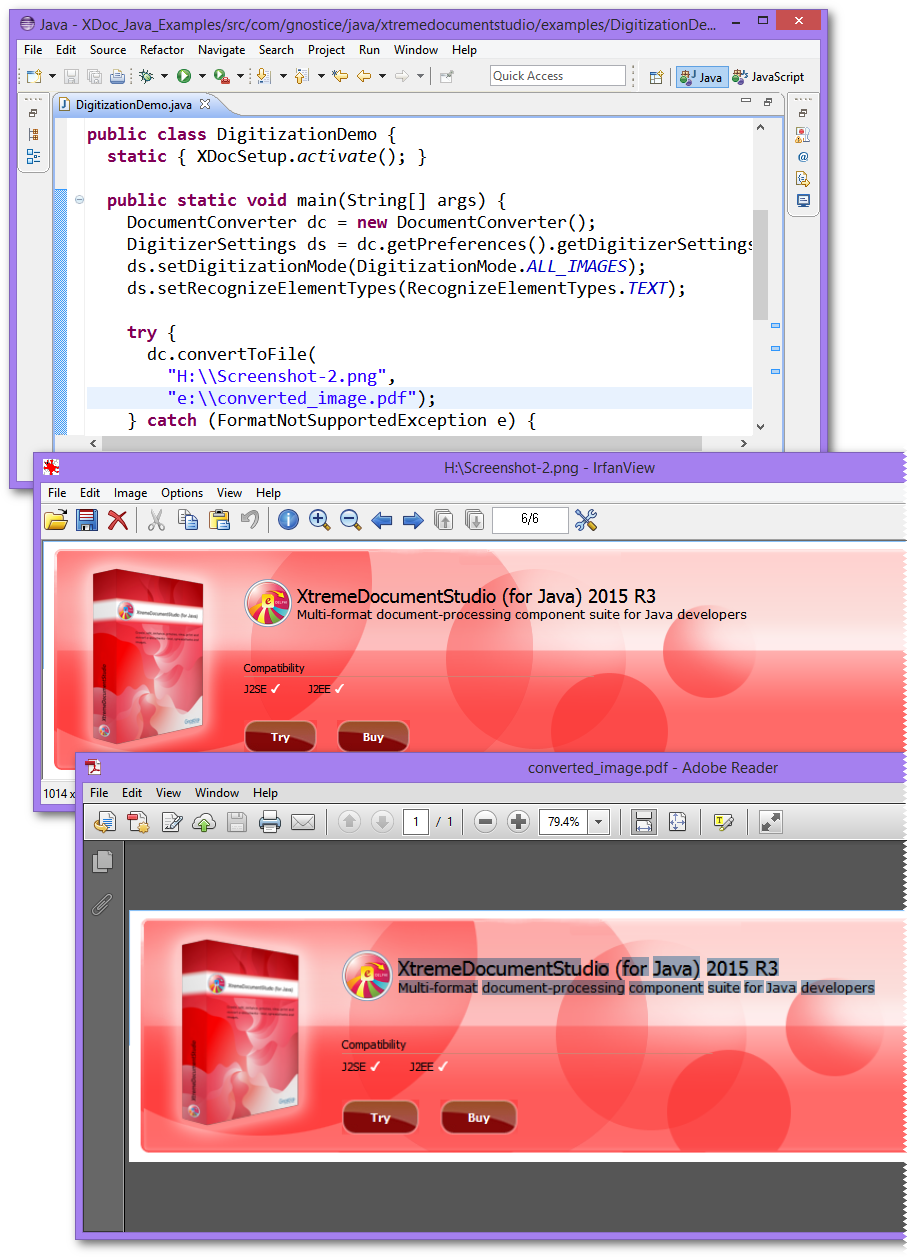Collapse the main method fold marker

click(79, 200)
